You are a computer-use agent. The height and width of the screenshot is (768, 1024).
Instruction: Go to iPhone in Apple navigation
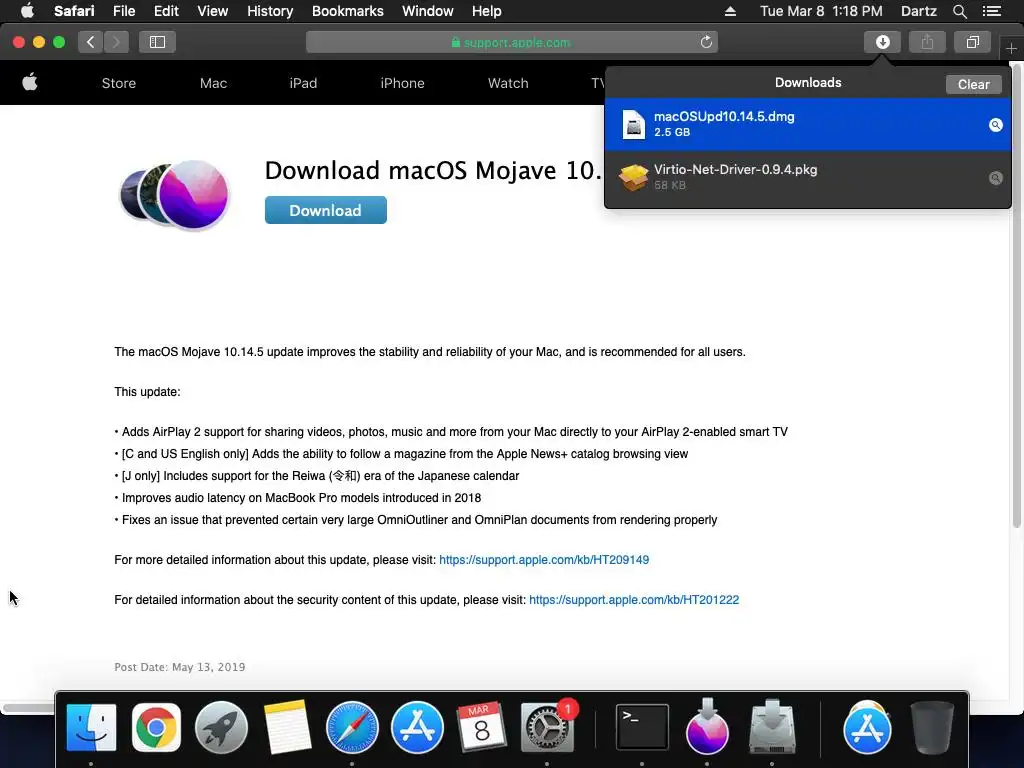pos(402,83)
